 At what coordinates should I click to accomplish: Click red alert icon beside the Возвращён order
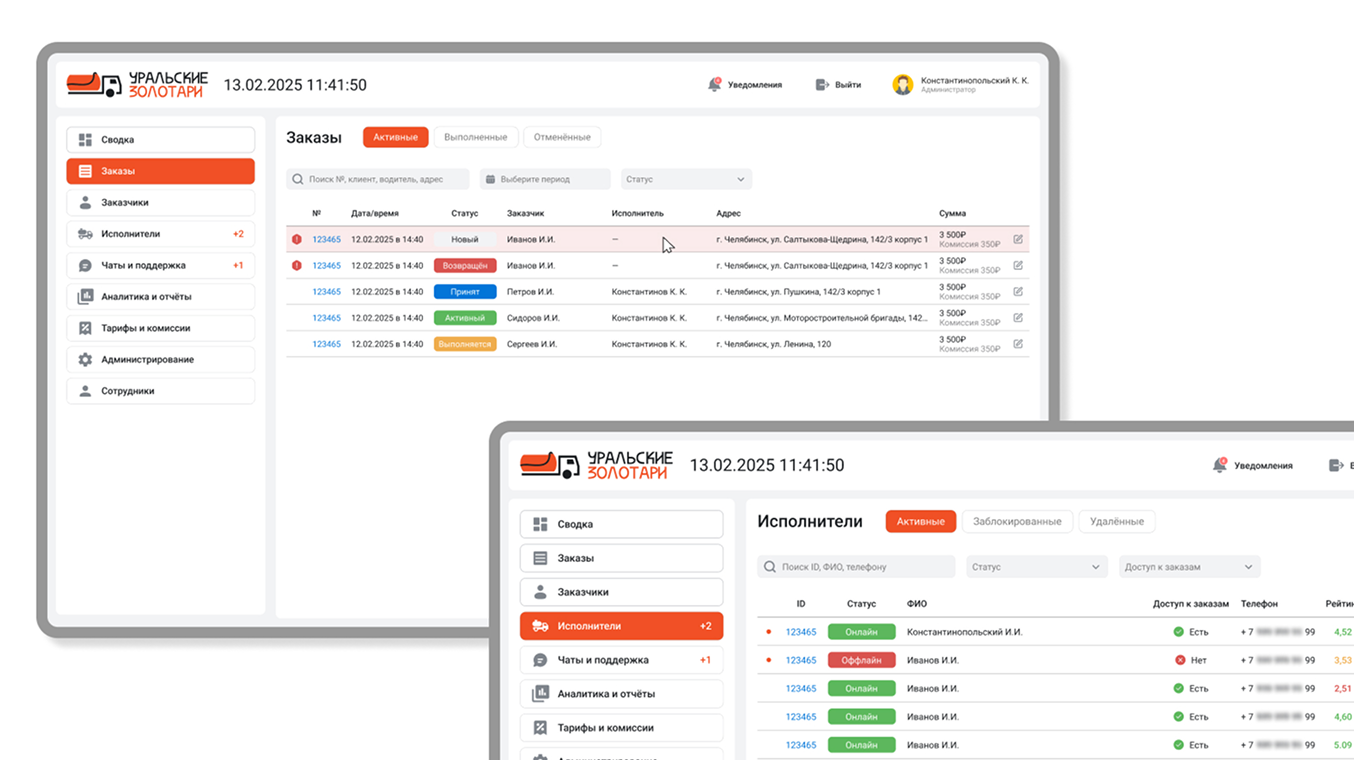click(x=297, y=266)
